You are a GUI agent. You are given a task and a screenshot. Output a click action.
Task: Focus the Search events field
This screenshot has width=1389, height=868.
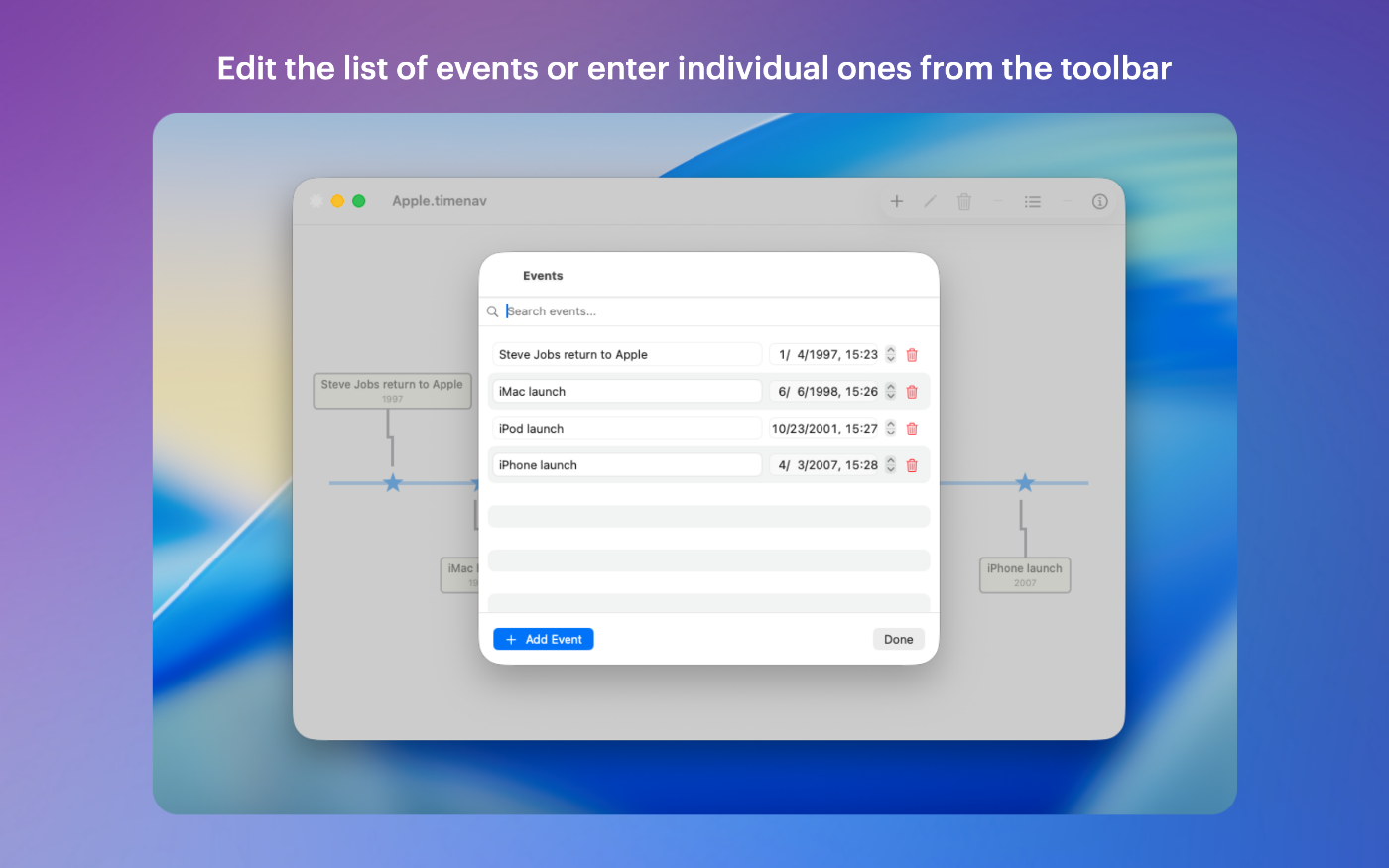[x=714, y=311]
